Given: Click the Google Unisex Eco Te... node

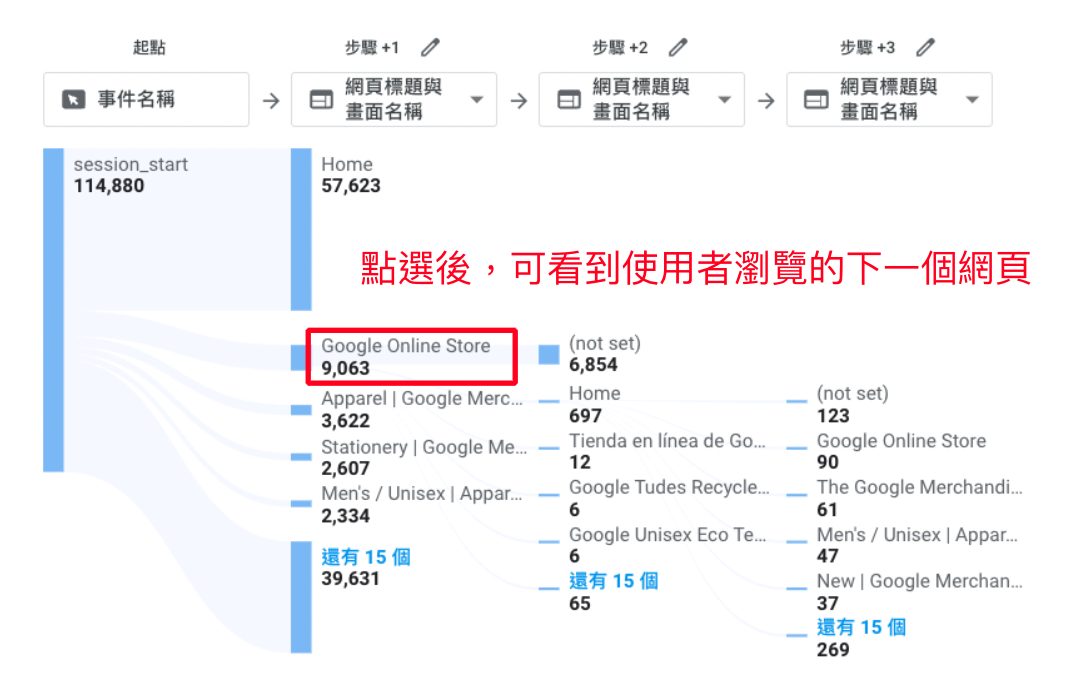Looking at the screenshot, I should [668, 545].
